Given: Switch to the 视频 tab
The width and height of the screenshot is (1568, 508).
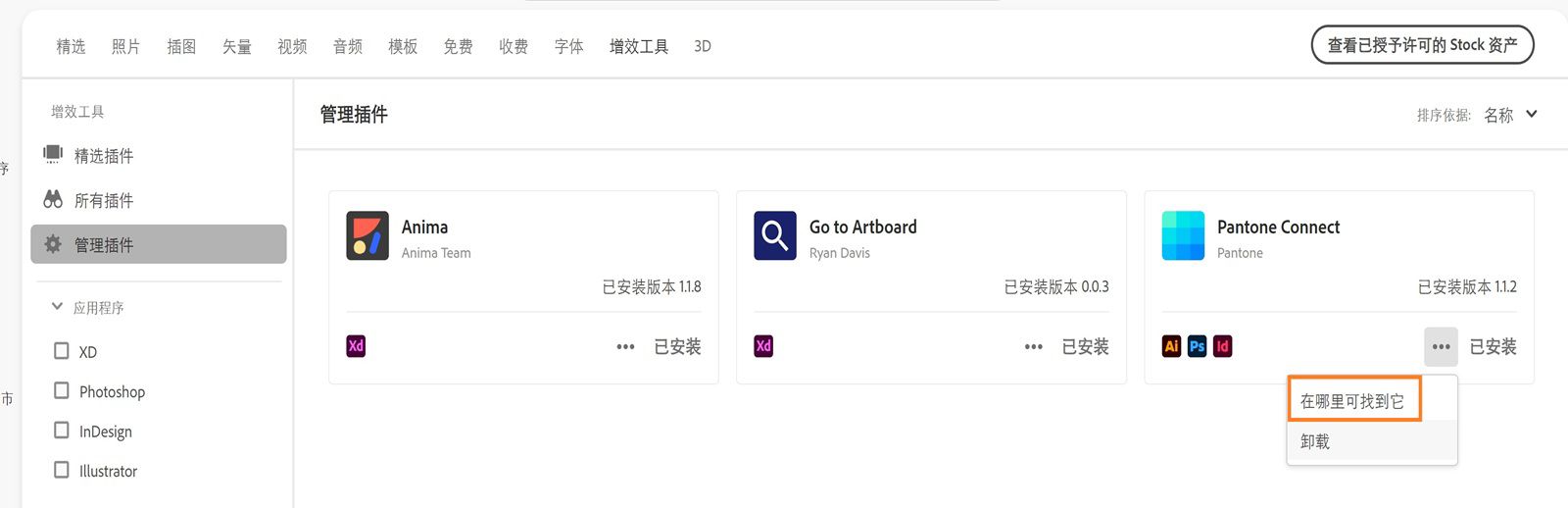Looking at the screenshot, I should point(292,46).
